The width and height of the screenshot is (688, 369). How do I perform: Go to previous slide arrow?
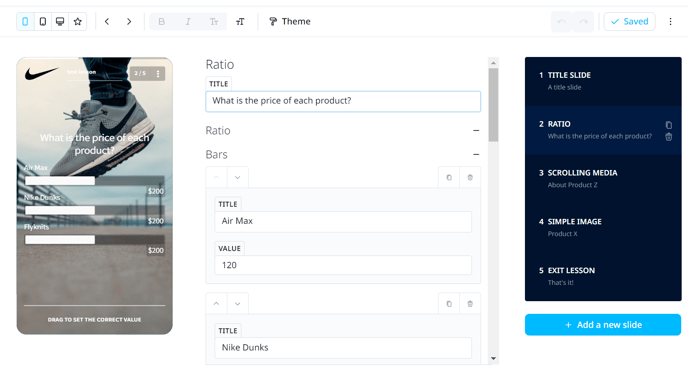pyautogui.click(x=107, y=21)
